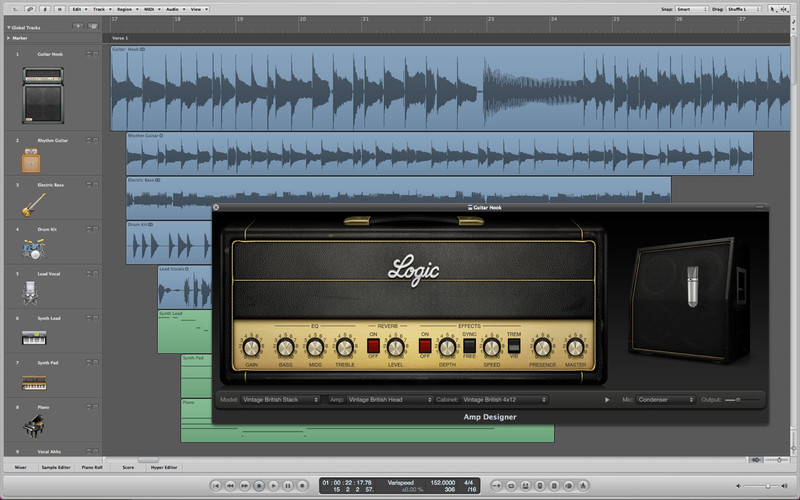Select the Synth Lead keyboard icon
The image size is (800, 500).
point(35,339)
